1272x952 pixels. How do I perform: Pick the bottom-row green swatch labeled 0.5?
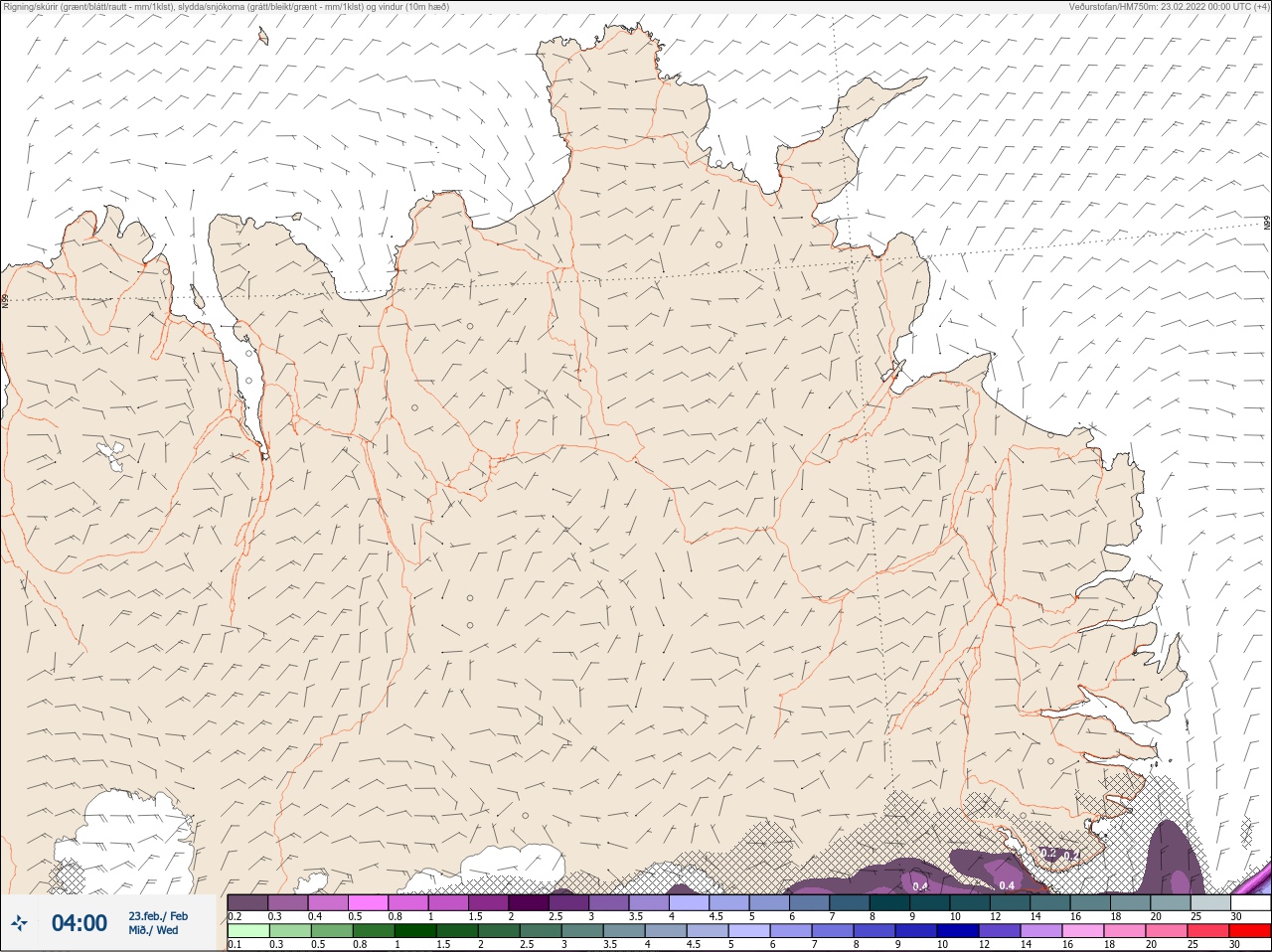332,931
